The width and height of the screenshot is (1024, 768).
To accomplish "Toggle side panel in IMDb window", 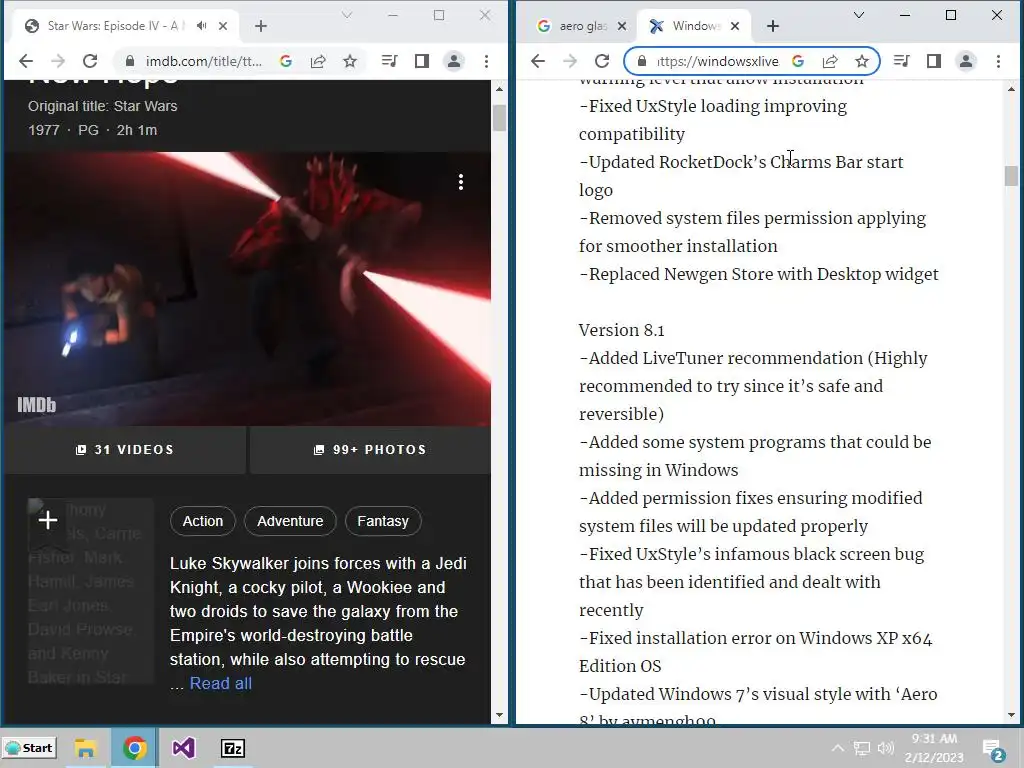I will [422, 61].
